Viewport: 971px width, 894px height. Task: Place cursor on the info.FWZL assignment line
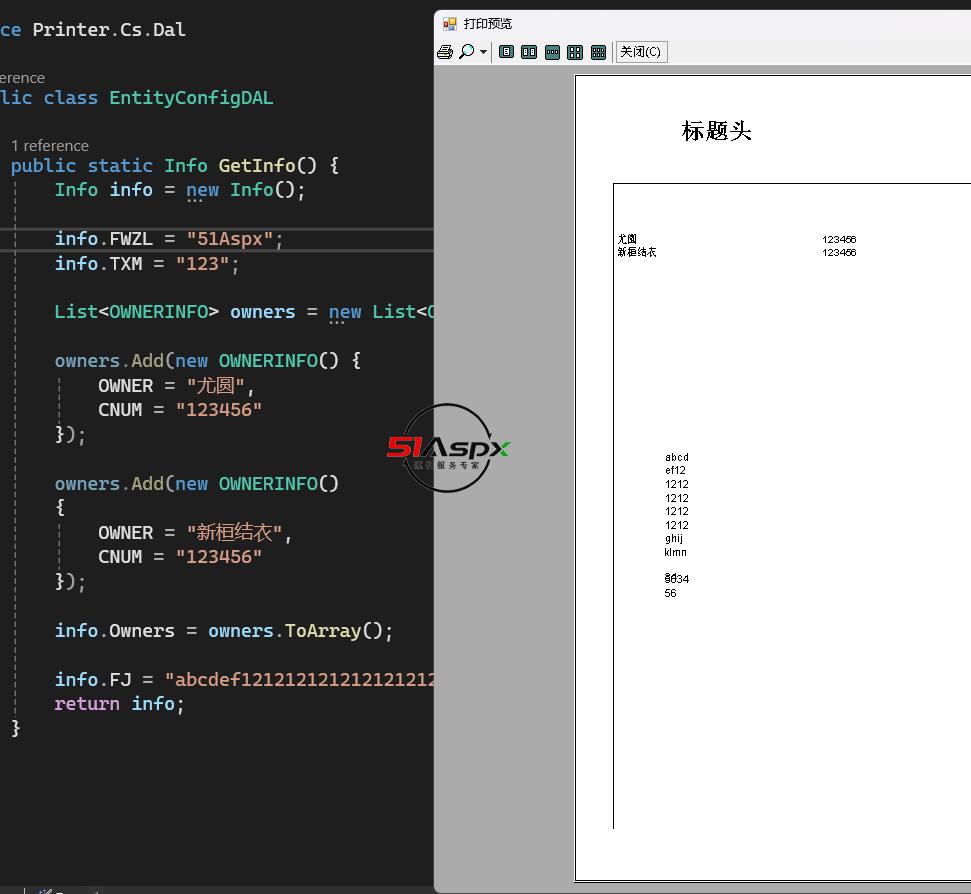click(169, 239)
